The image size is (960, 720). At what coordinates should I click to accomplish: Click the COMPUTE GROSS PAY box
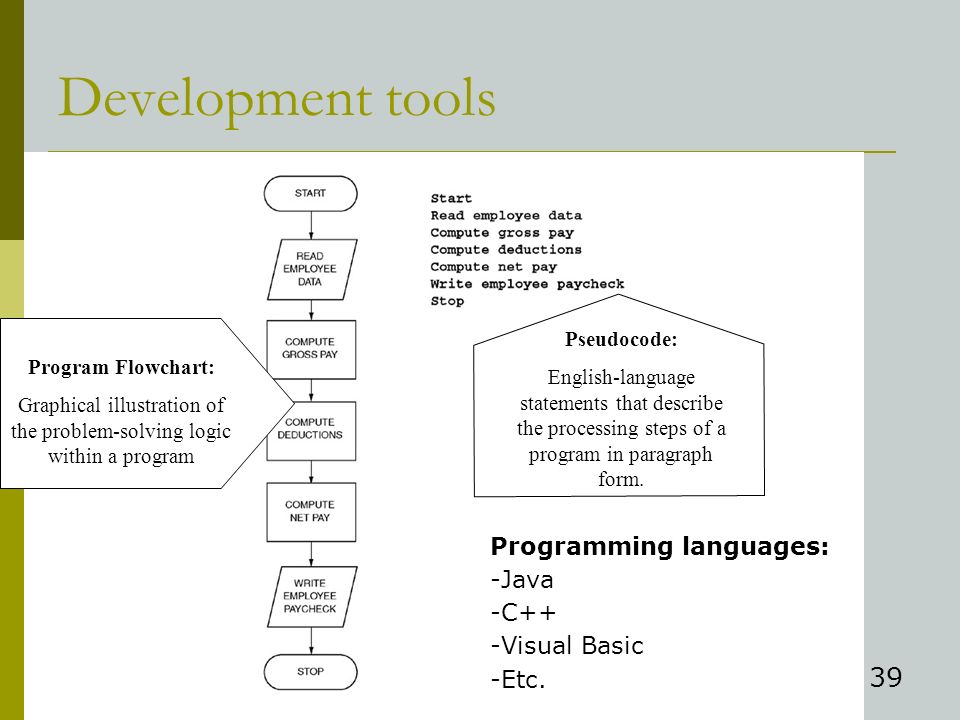pyautogui.click(x=311, y=350)
